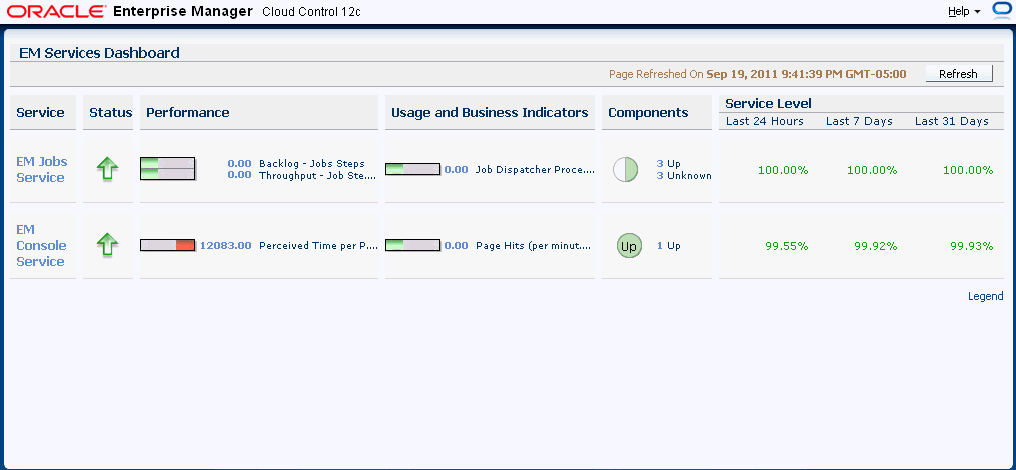The image size is (1016, 470).
Task: Click the 3 Up components count link
Action: (x=668, y=163)
